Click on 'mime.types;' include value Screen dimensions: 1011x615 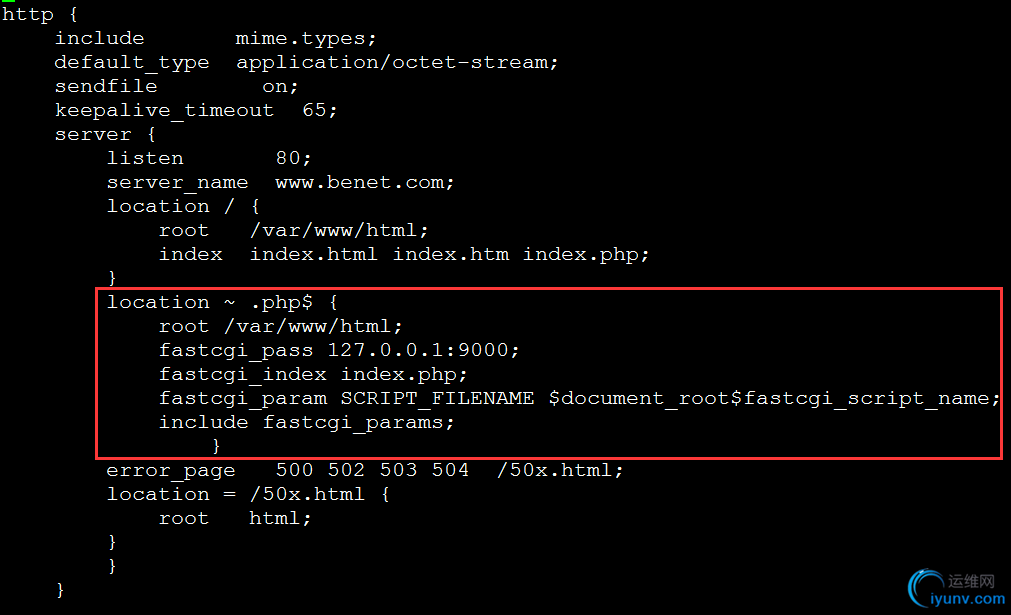point(306,39)
